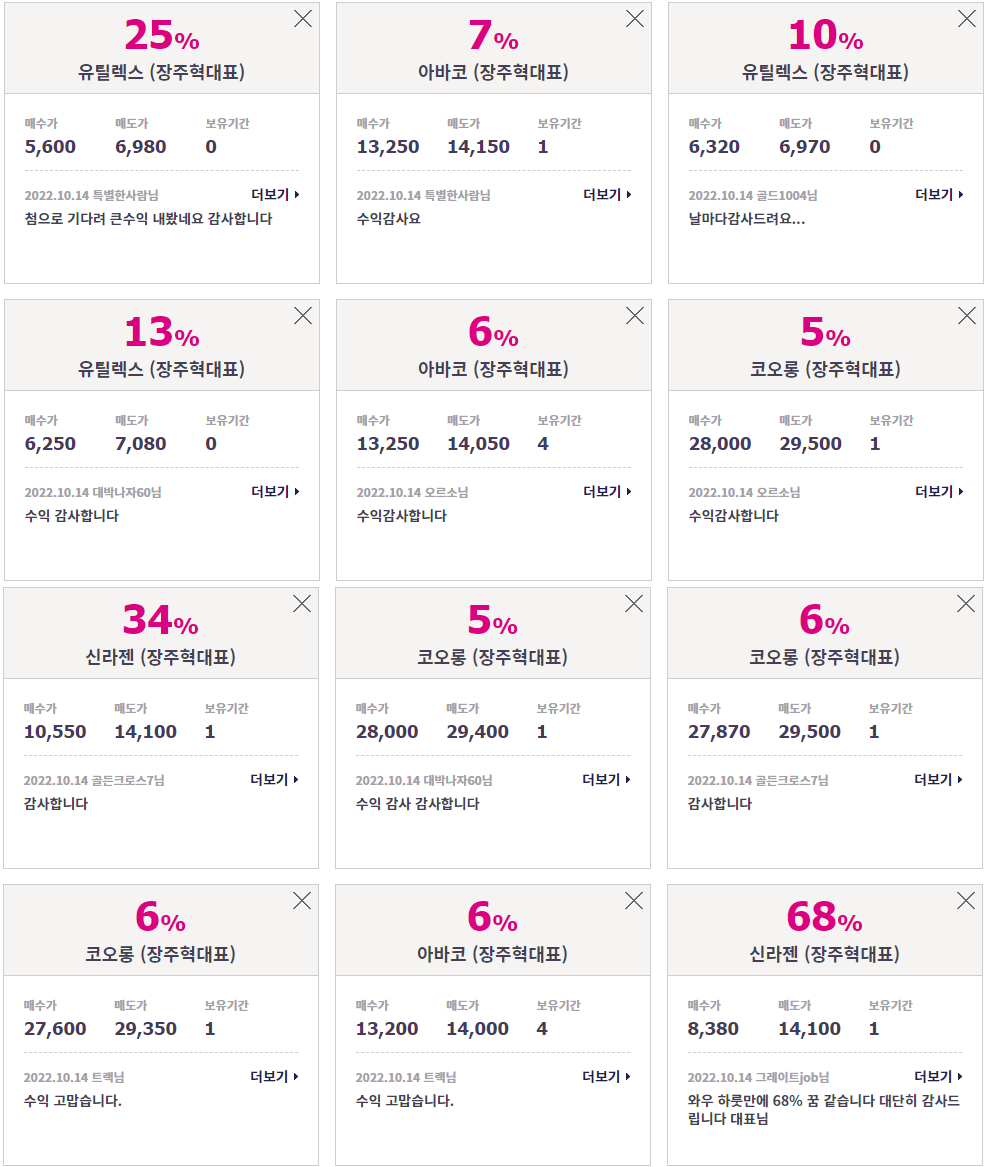Expand 더보기 on 특별한사람님's 25% review
Screen dimensions: 985x1167
click(x=275, y=194)
